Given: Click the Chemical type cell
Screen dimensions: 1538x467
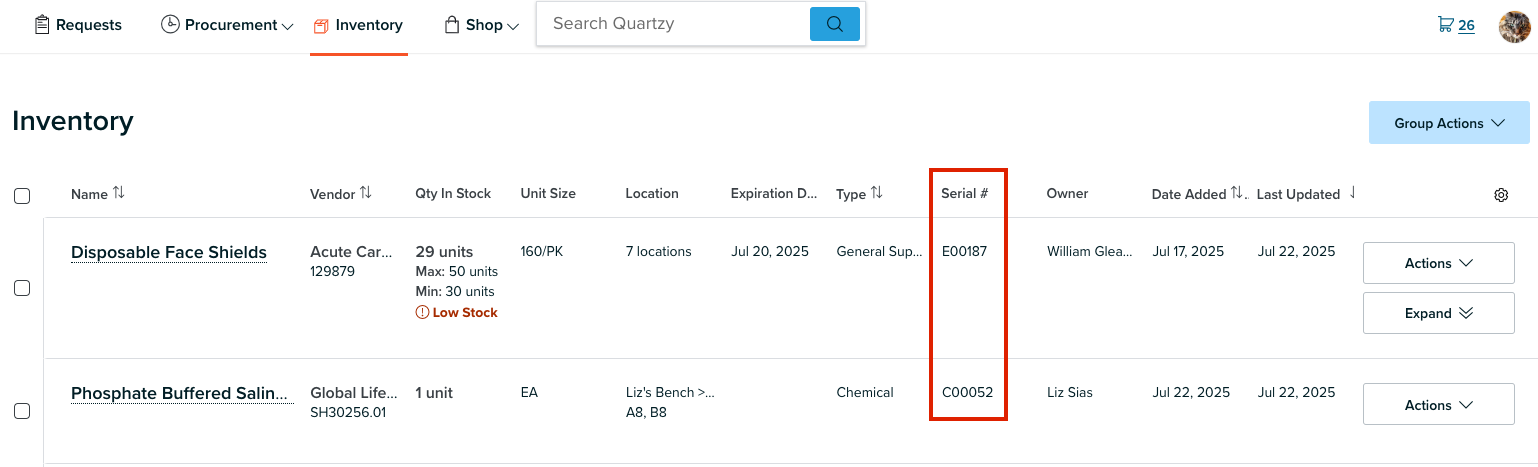Looking at the screenshot, I should (x=865, y=392).
